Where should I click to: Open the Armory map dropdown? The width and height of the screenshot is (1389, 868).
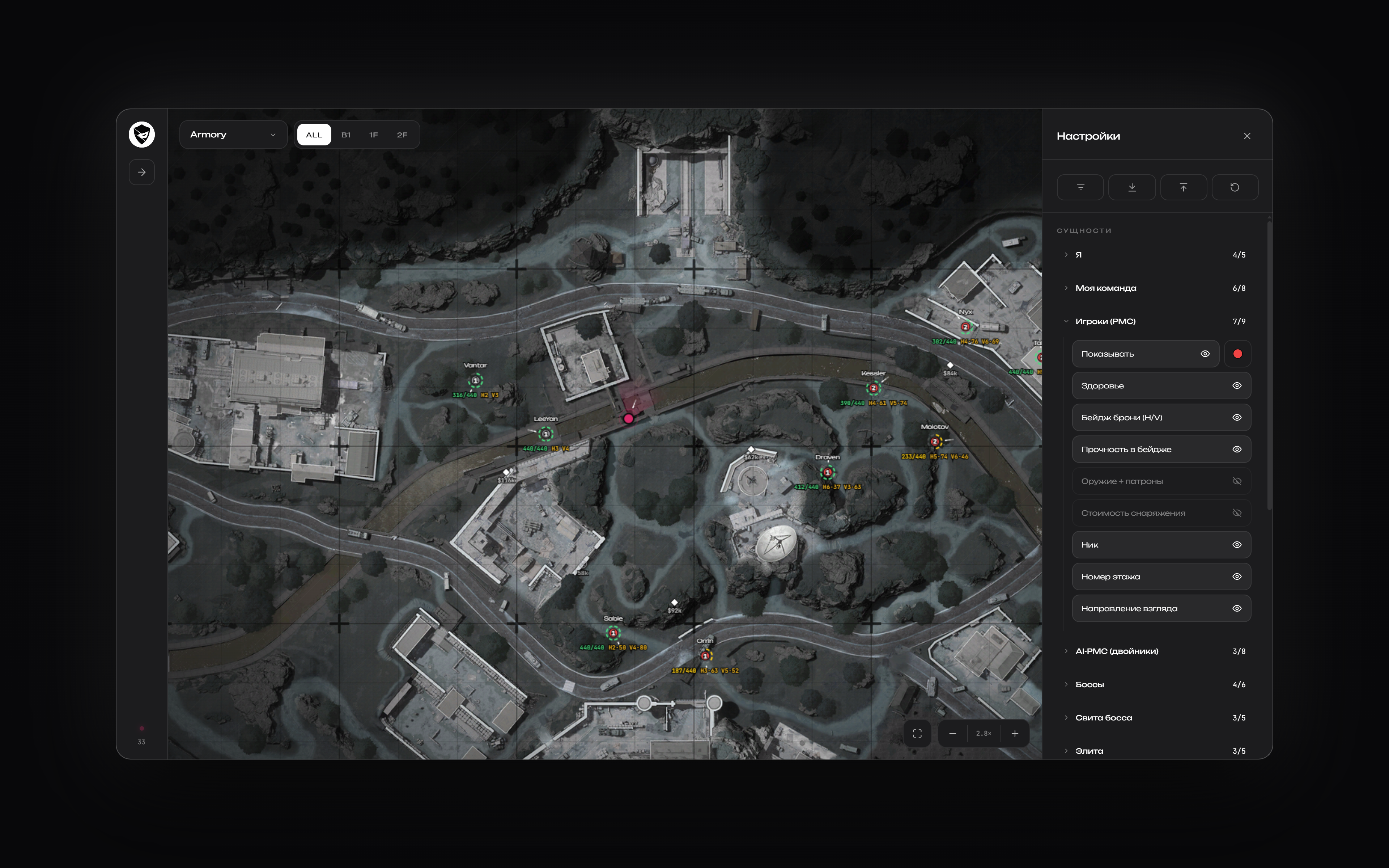click(x=233, y=134)
